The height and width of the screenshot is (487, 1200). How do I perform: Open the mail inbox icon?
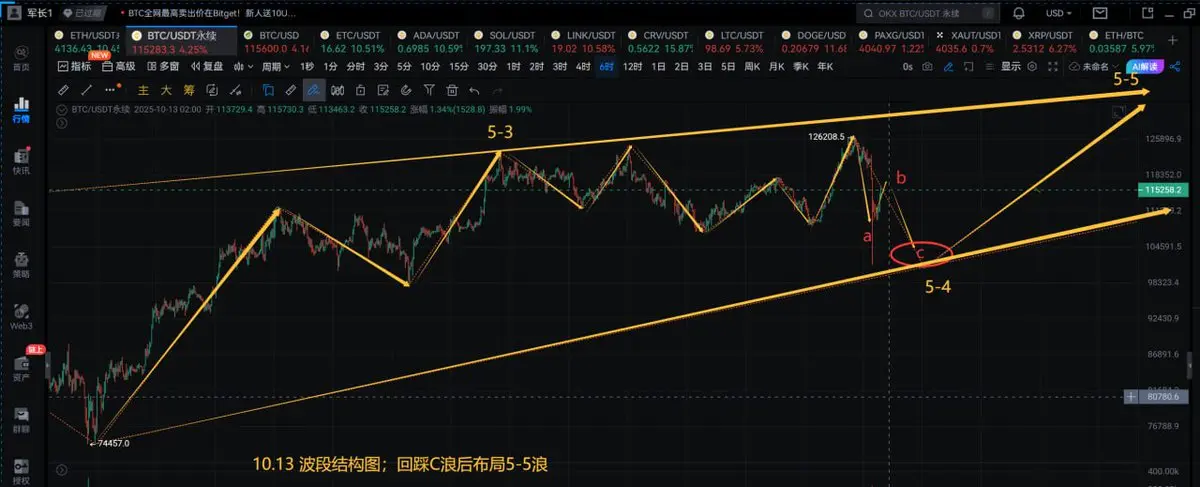tap(1101, 13)
